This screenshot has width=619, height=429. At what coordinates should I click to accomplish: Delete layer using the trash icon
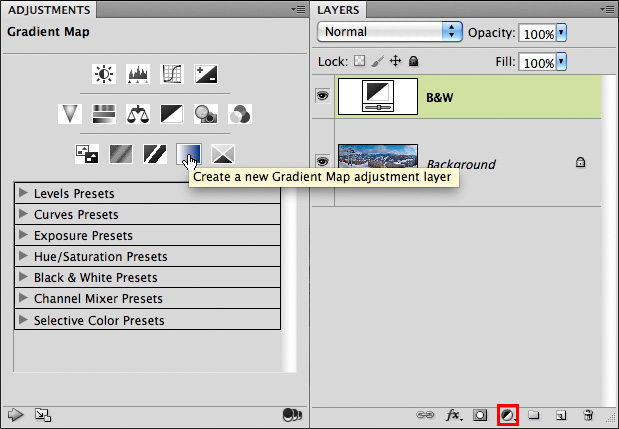(589, 414)
